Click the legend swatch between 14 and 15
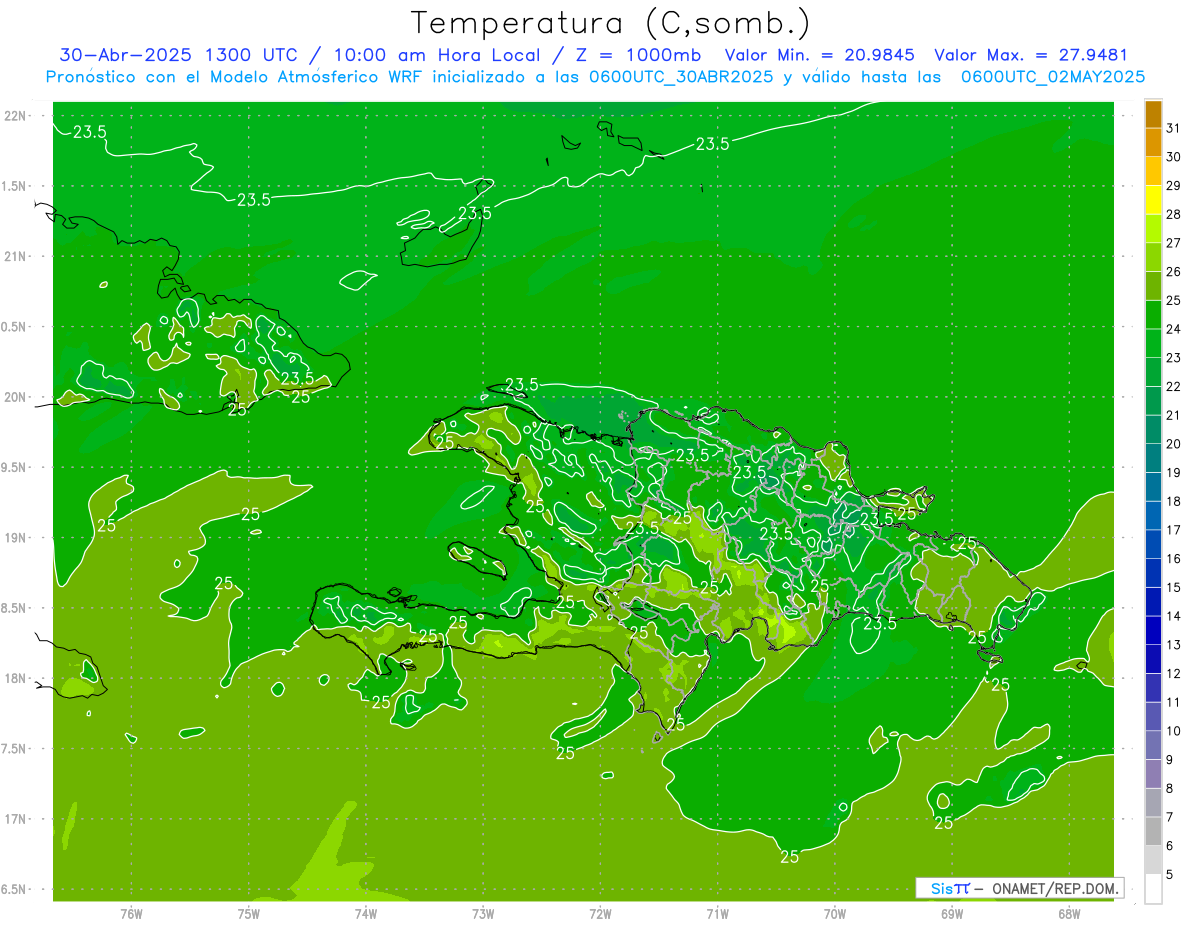Image resolution: width=1200 pixels, height=927 pixels. pos(1153,601)
